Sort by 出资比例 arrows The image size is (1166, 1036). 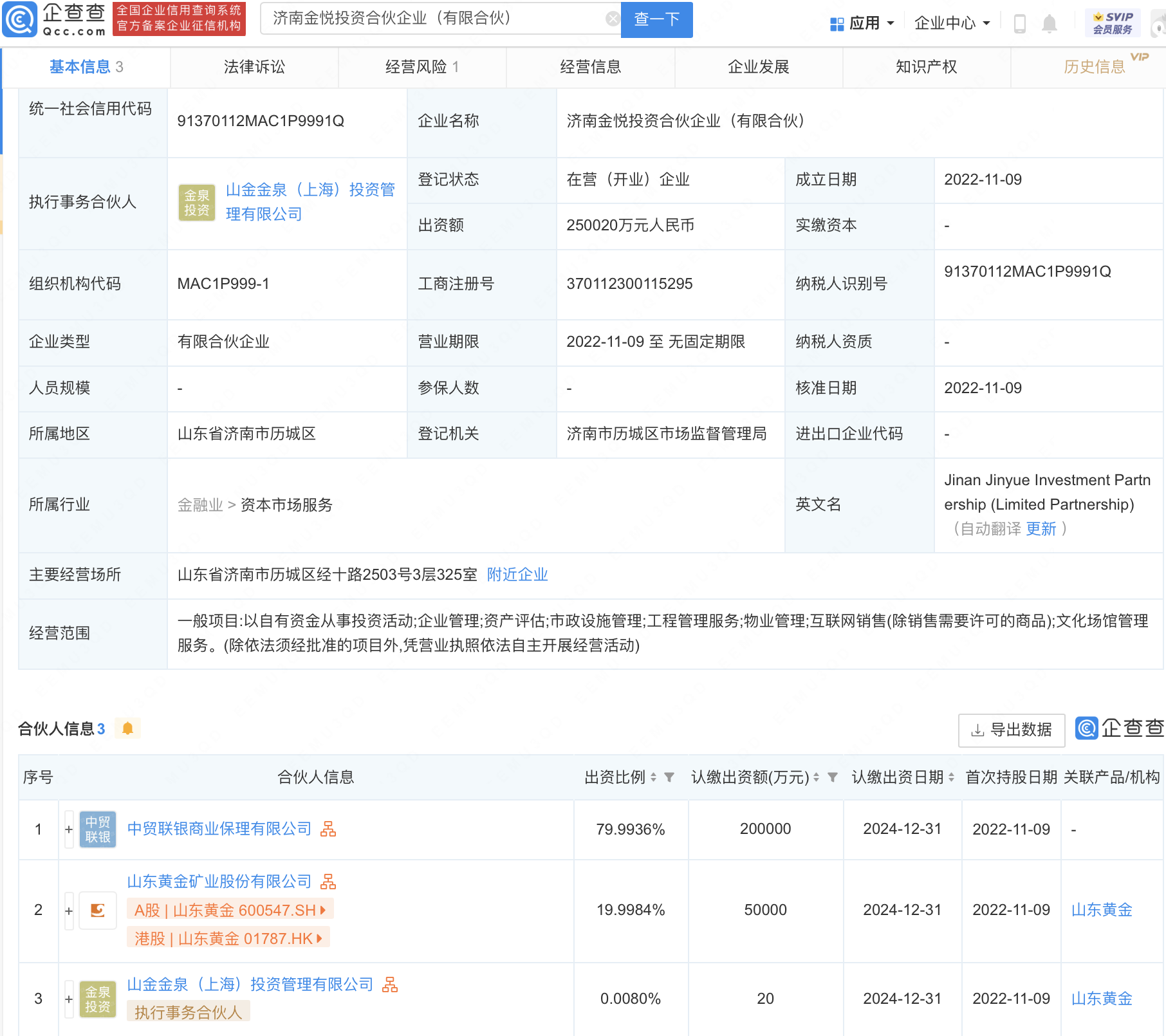tap(653, 777)
